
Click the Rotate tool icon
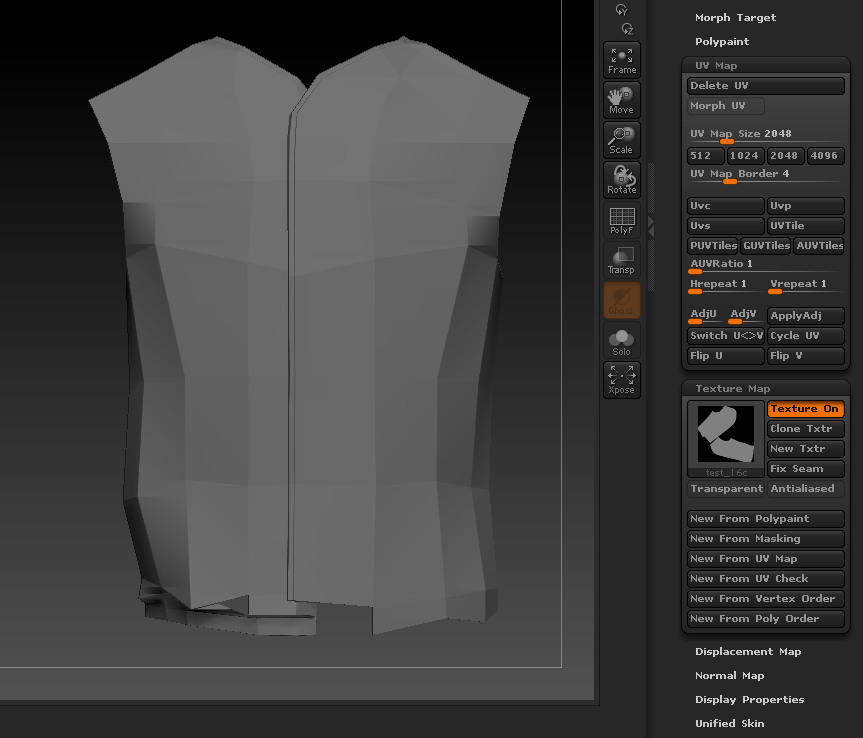(621, 179)
